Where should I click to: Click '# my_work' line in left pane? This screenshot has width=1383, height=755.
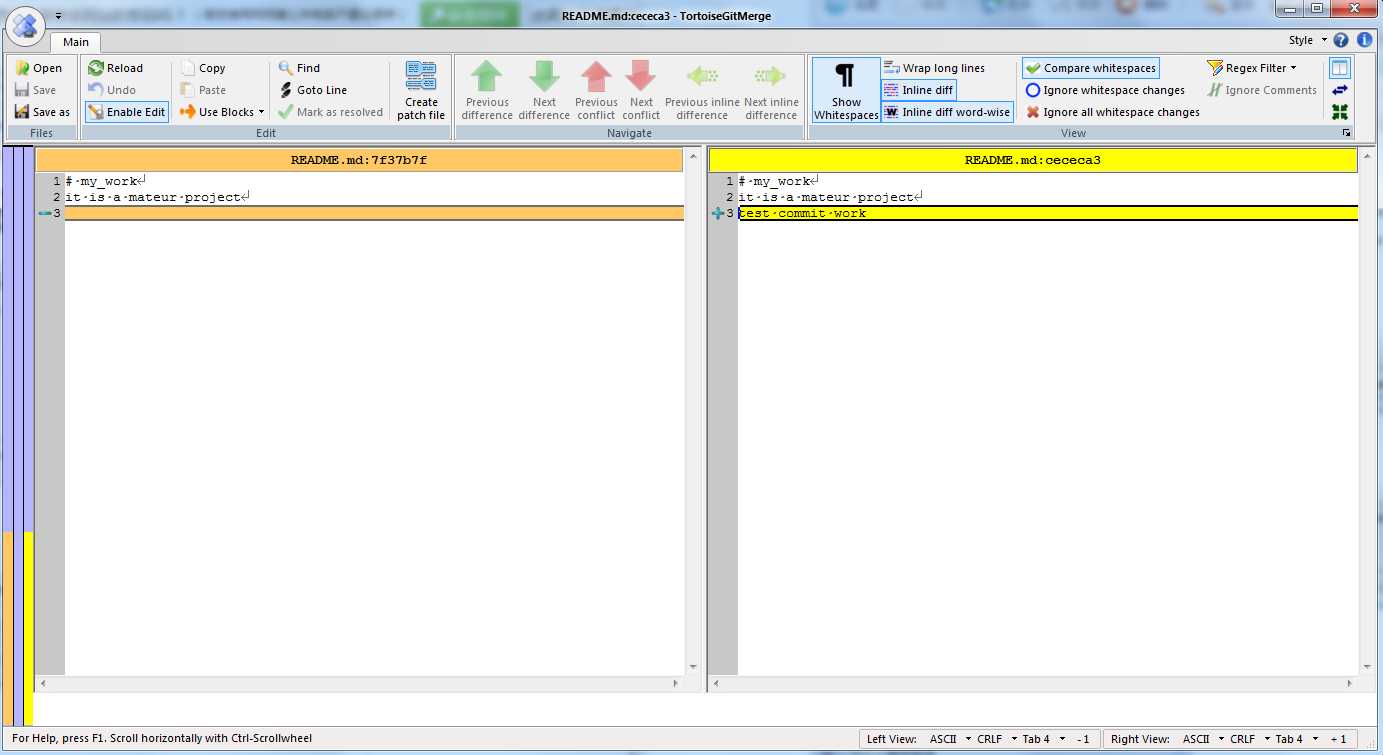click(x=105, y=181)
